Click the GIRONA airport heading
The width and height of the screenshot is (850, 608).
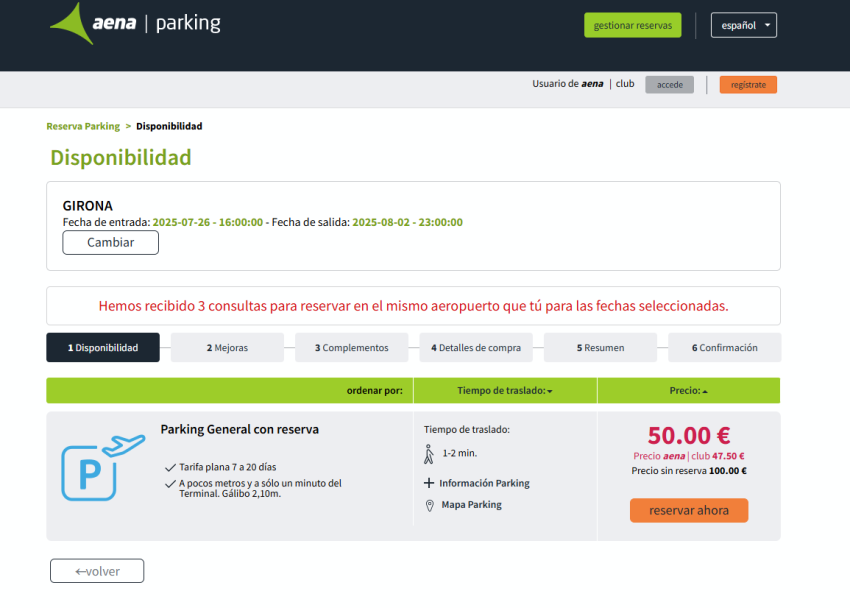pyautogui.click(x=88, y=206)
